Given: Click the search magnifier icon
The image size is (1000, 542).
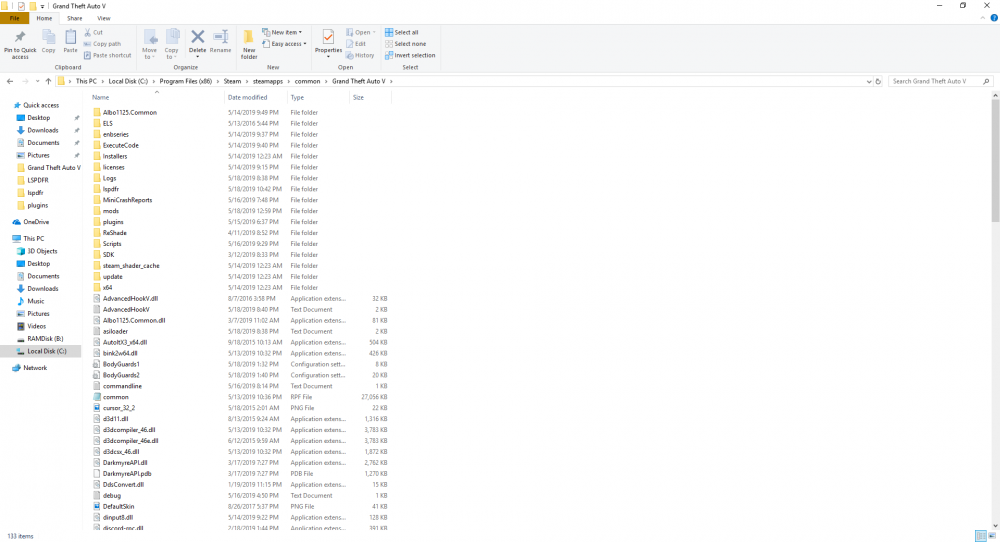Looking at the screenshot, I should tap(986, 82).
